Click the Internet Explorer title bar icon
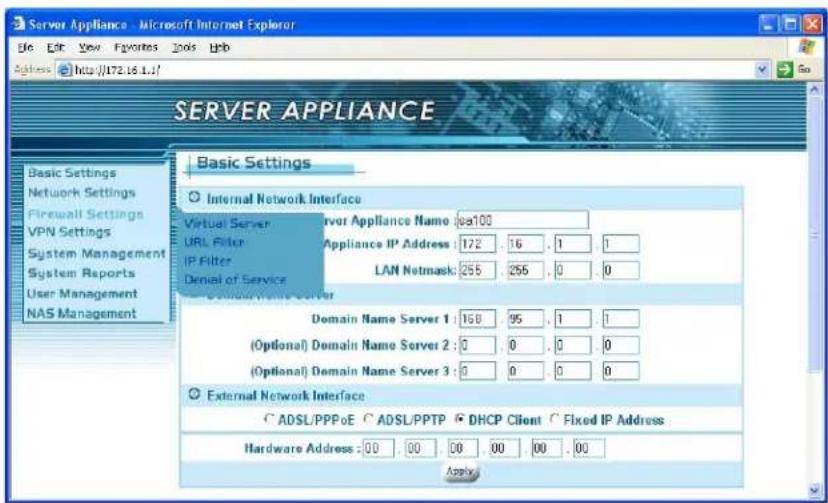 pos(19,24)
